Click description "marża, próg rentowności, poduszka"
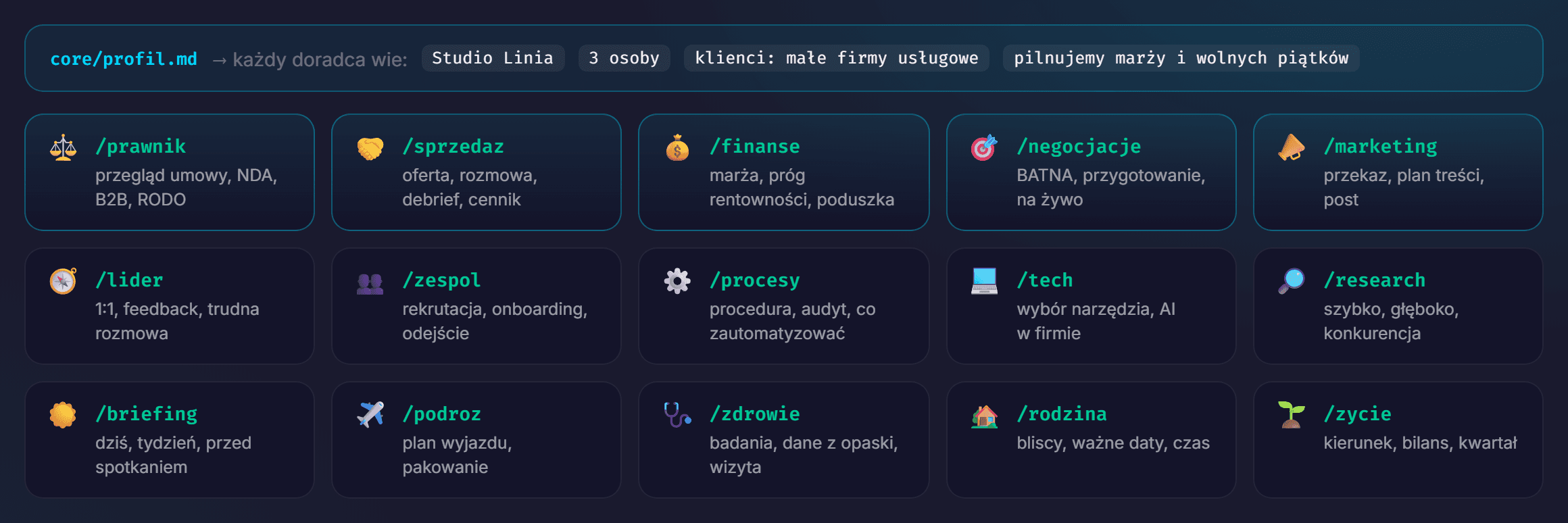The height and width of the screenshot is (523, 1568). [802, 187]
